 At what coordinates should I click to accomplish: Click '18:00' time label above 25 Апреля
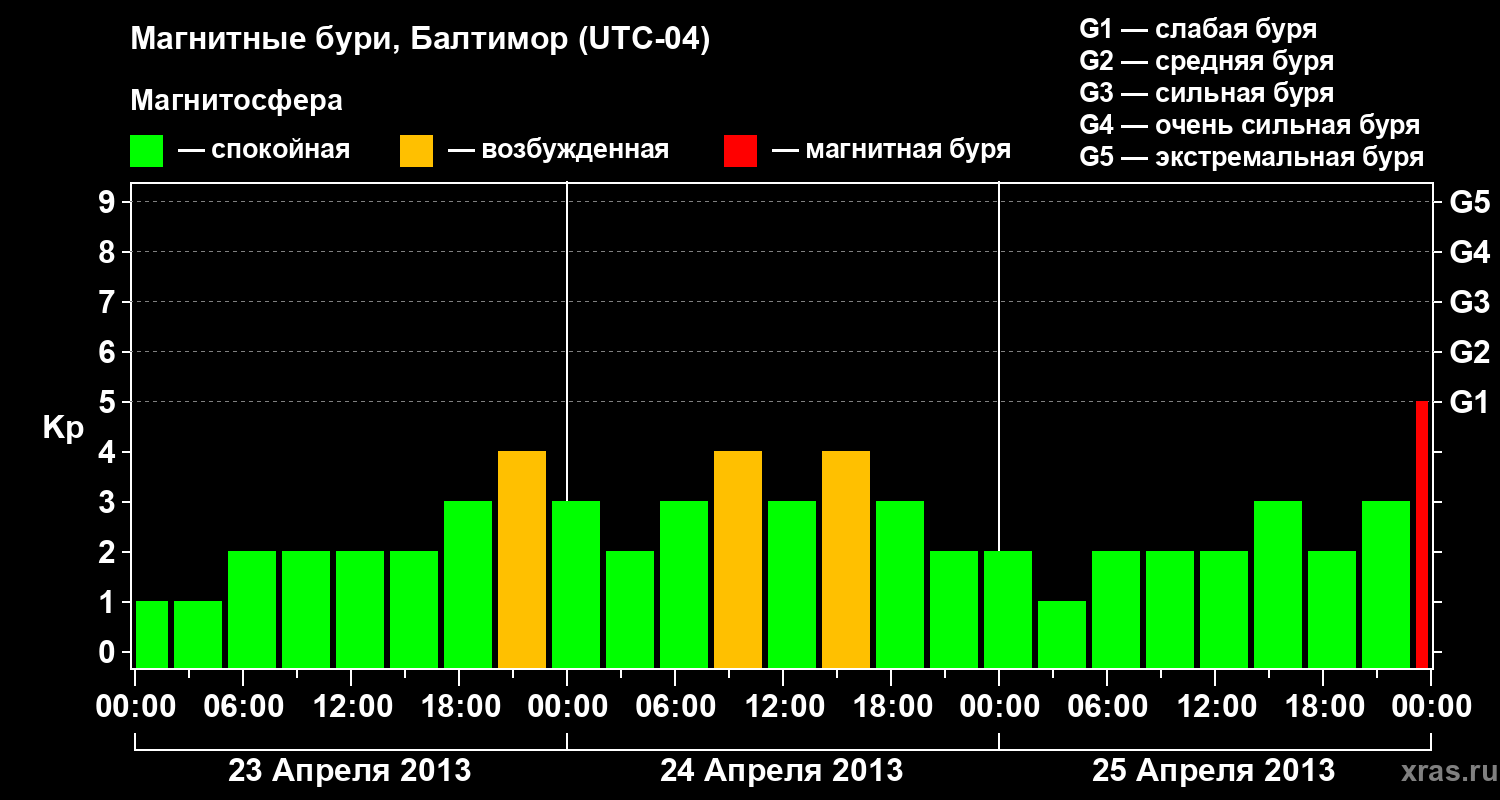click(1324, 707)
